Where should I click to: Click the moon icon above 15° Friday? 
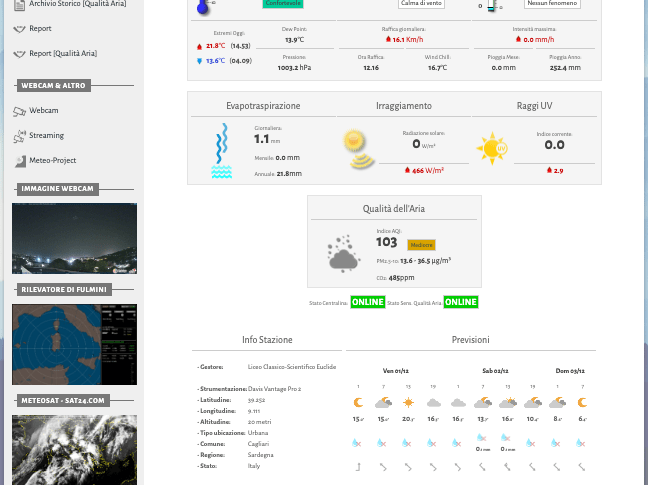point(358,402)
